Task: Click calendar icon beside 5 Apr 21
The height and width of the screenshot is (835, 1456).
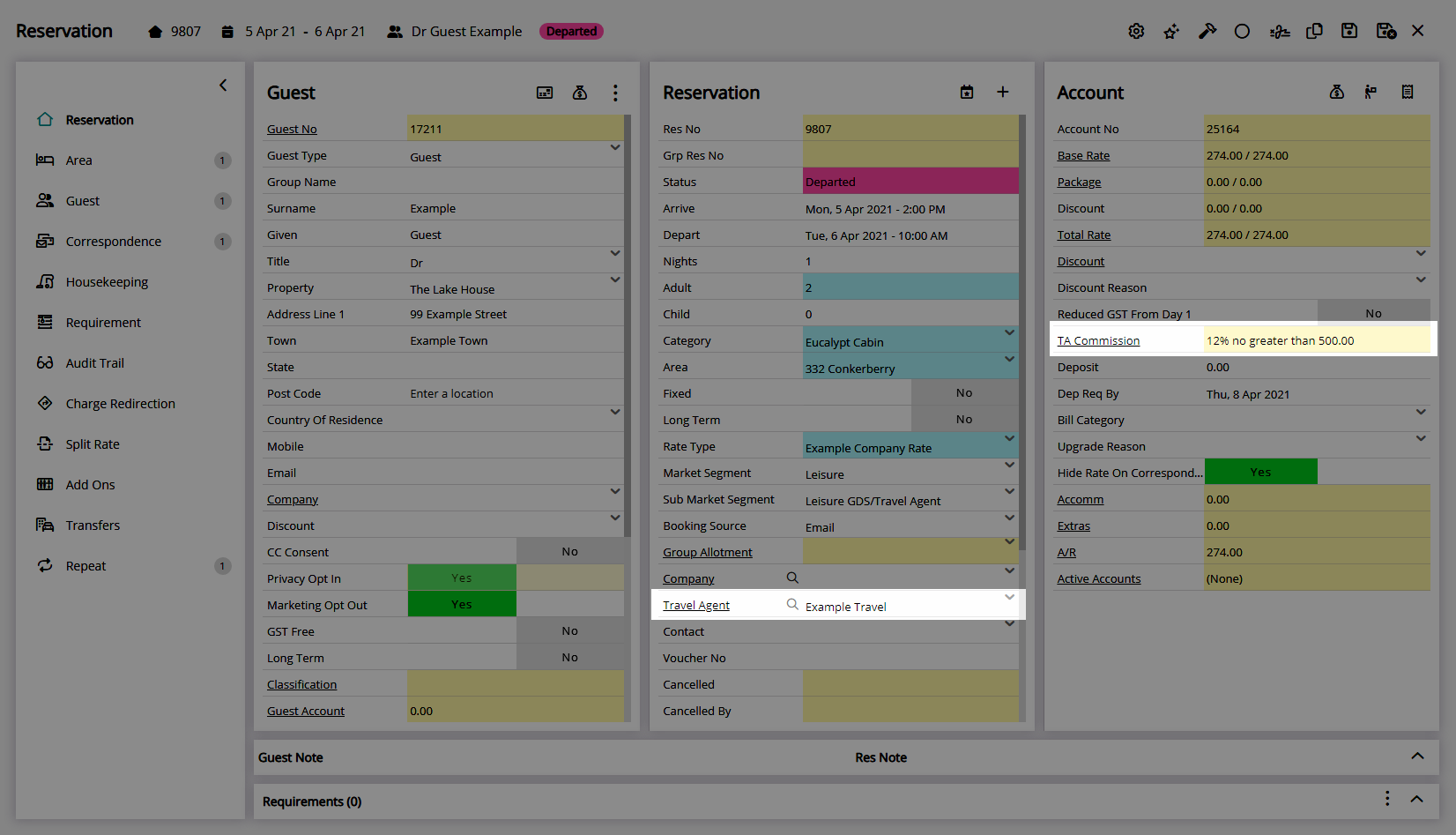Action: tap(227, 32)
